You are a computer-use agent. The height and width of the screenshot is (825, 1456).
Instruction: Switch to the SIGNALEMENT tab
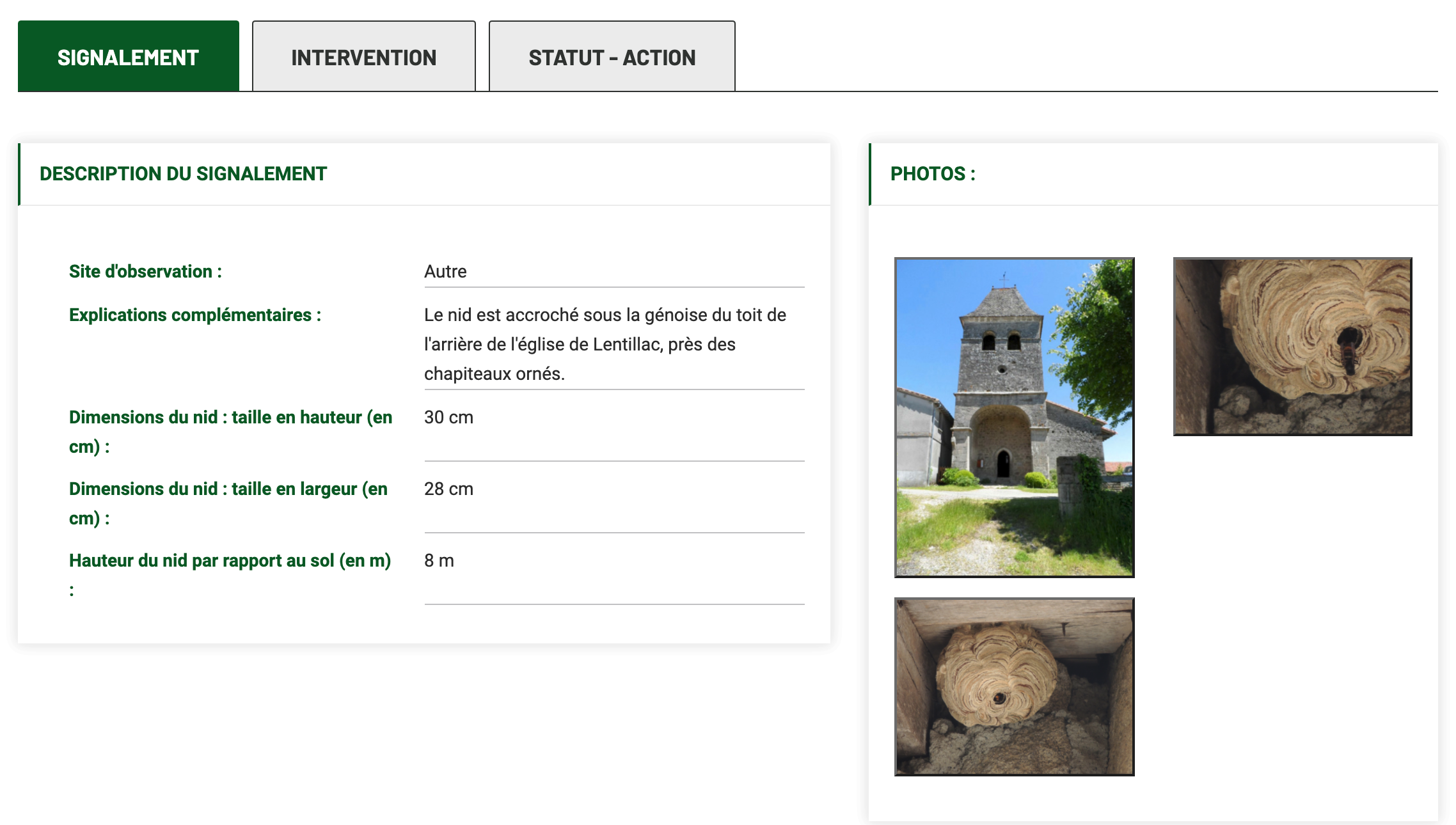[128, 57]
